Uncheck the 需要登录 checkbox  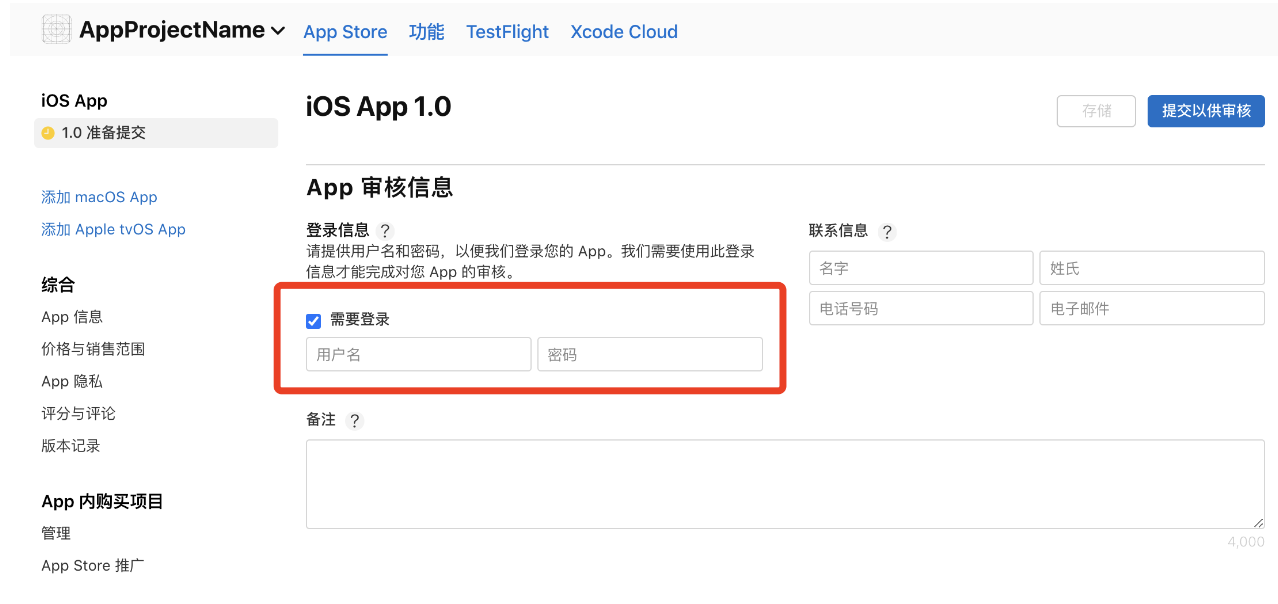[x=314, y=320]
